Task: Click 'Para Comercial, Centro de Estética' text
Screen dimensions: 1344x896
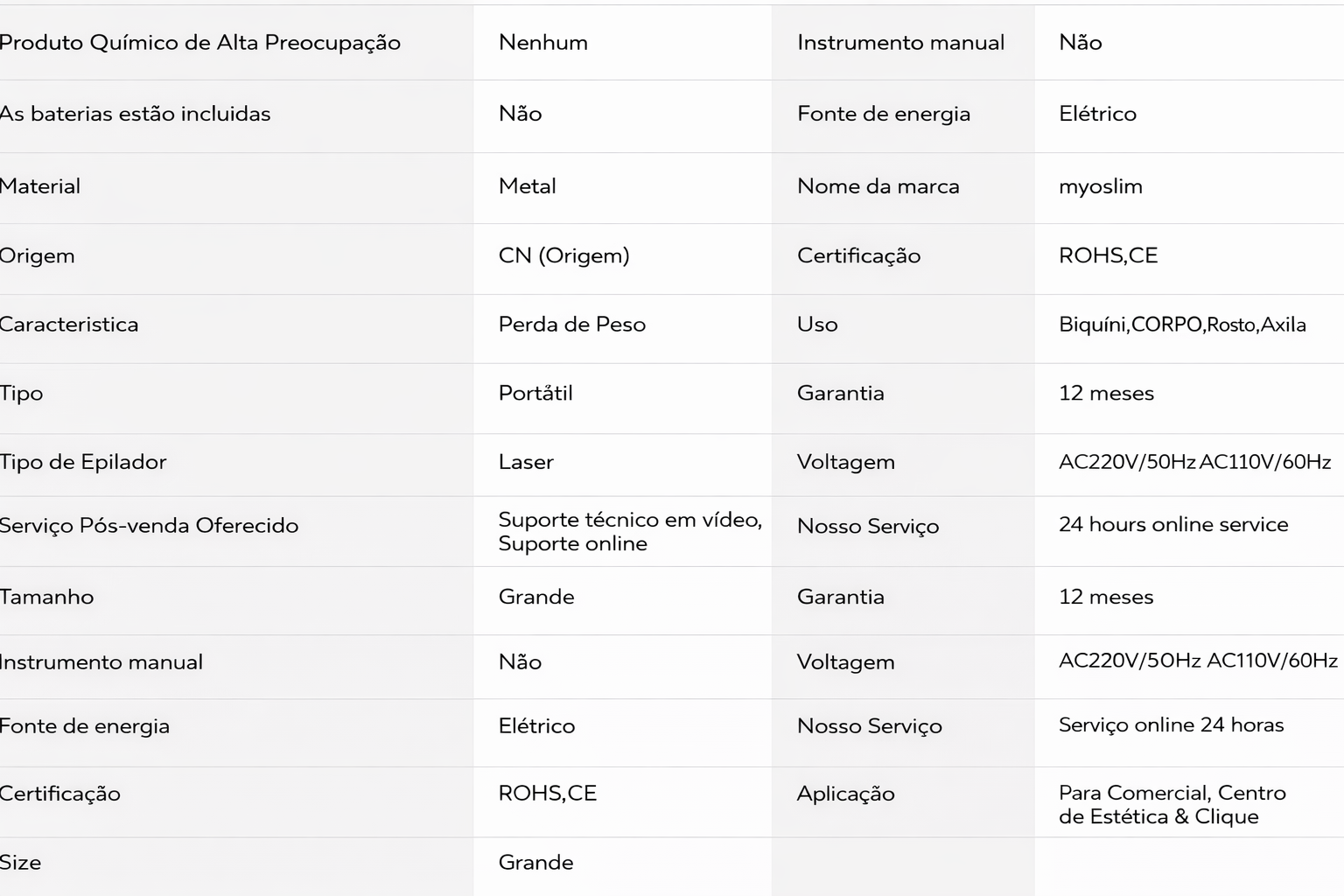Action: [1171, 804]
